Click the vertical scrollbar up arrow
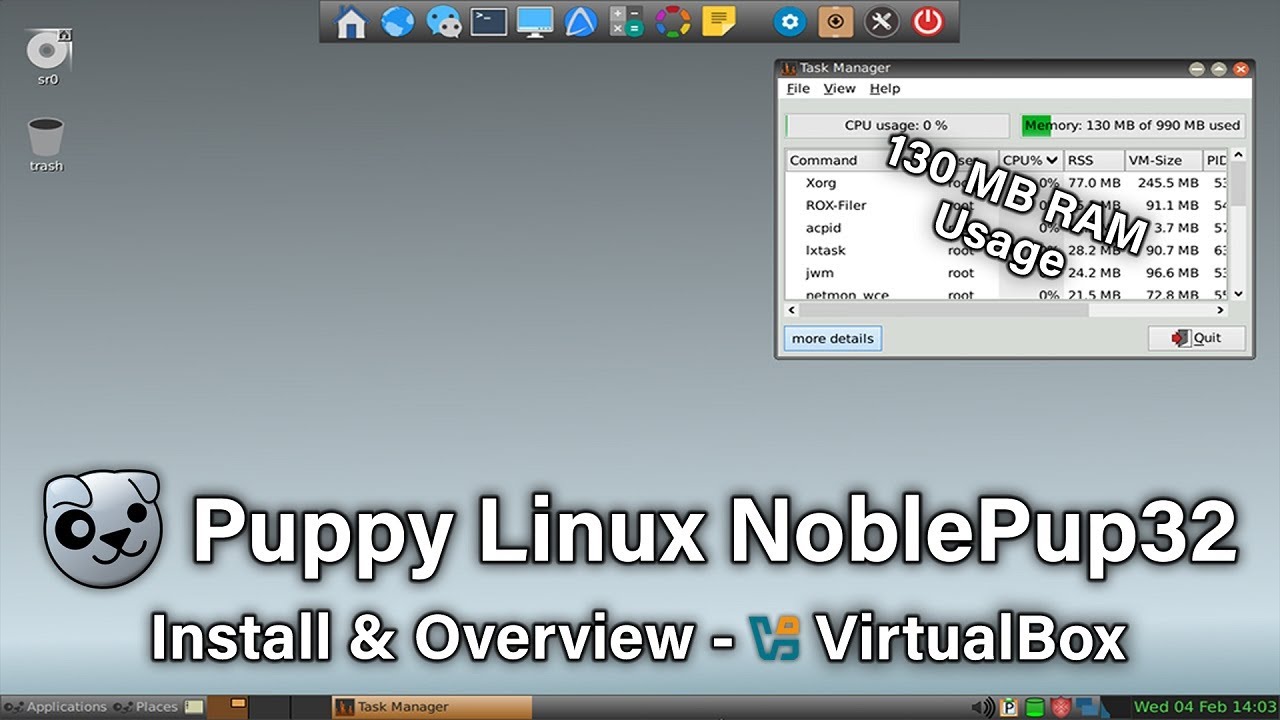 (1238, 156)
